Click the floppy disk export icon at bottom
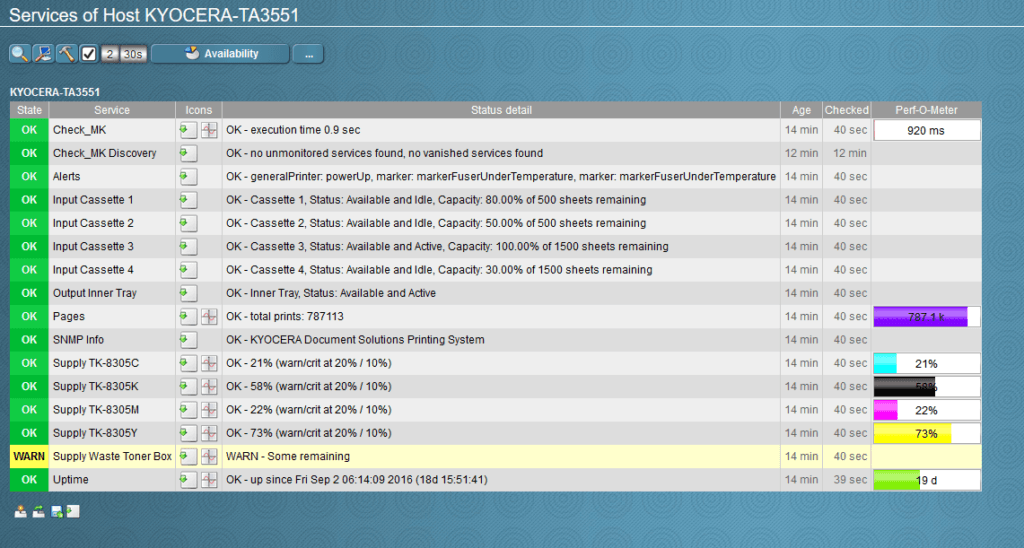The width and height of the screenshot is (1024, 548). [x=57, y=511]
